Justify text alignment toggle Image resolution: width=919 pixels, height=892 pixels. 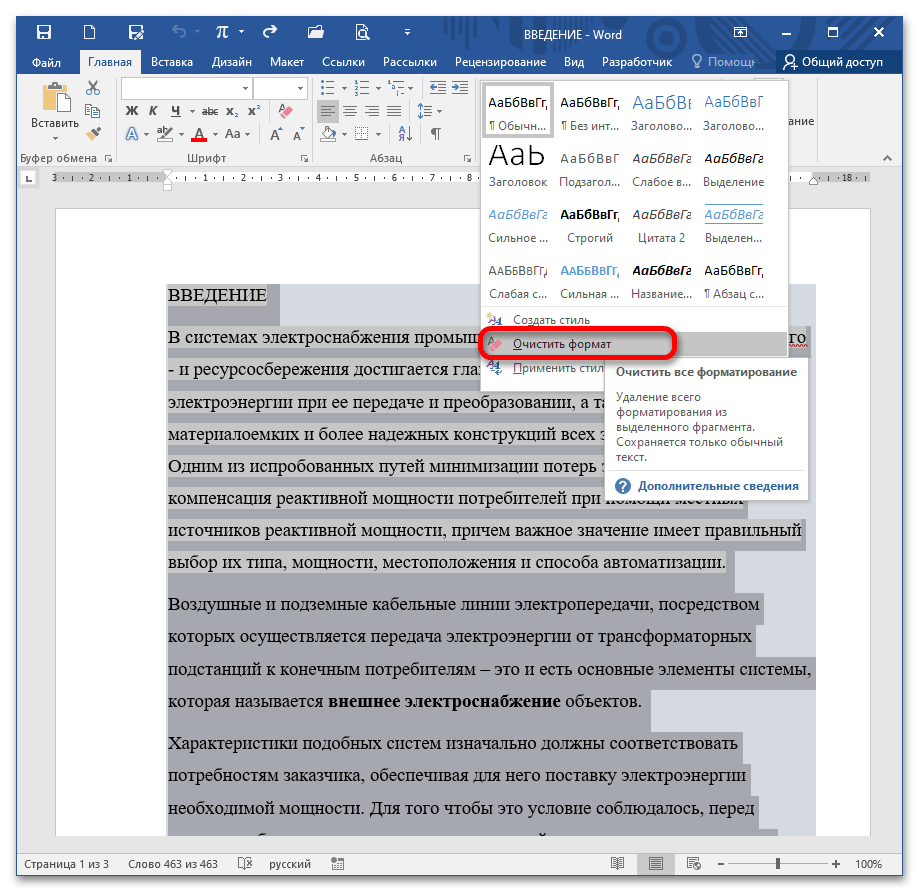394,111
